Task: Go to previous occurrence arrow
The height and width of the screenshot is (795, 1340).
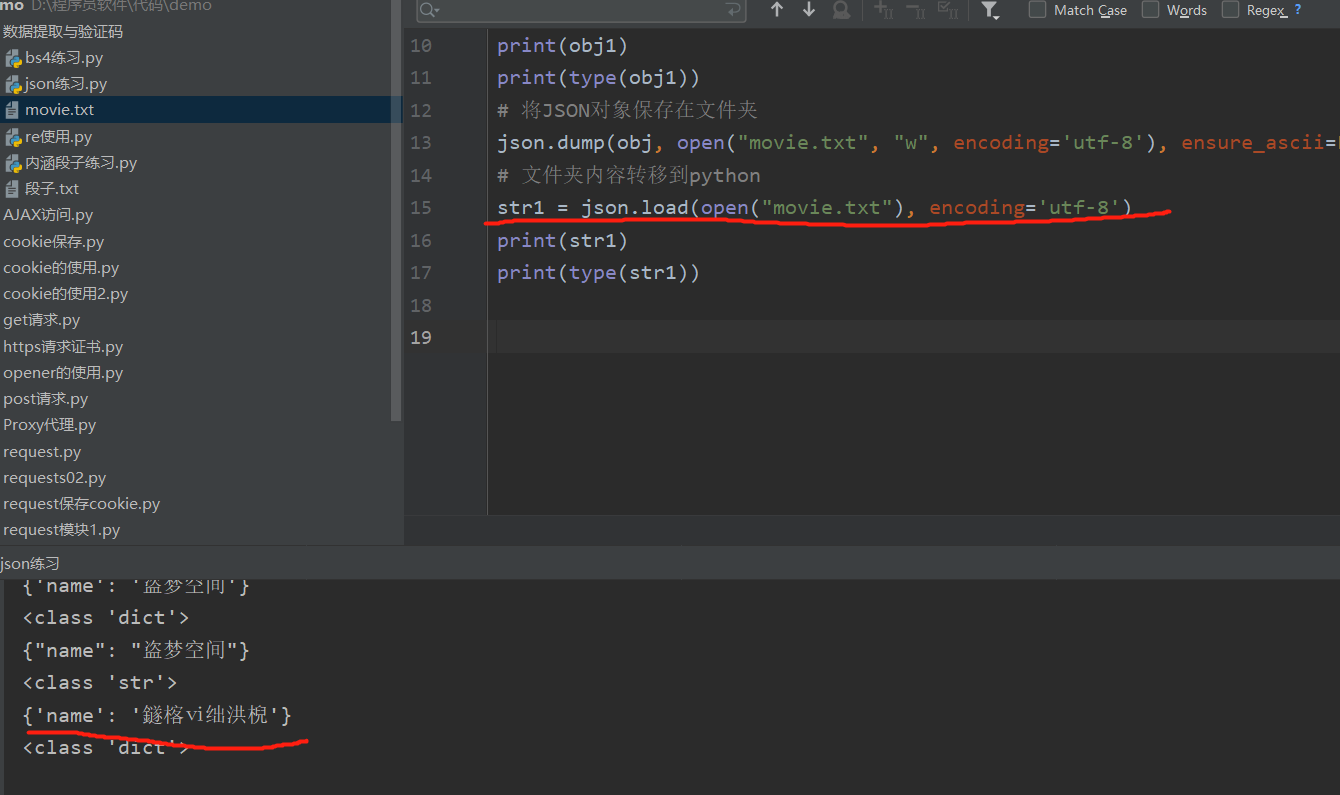Action: click(x=777, y=10)
